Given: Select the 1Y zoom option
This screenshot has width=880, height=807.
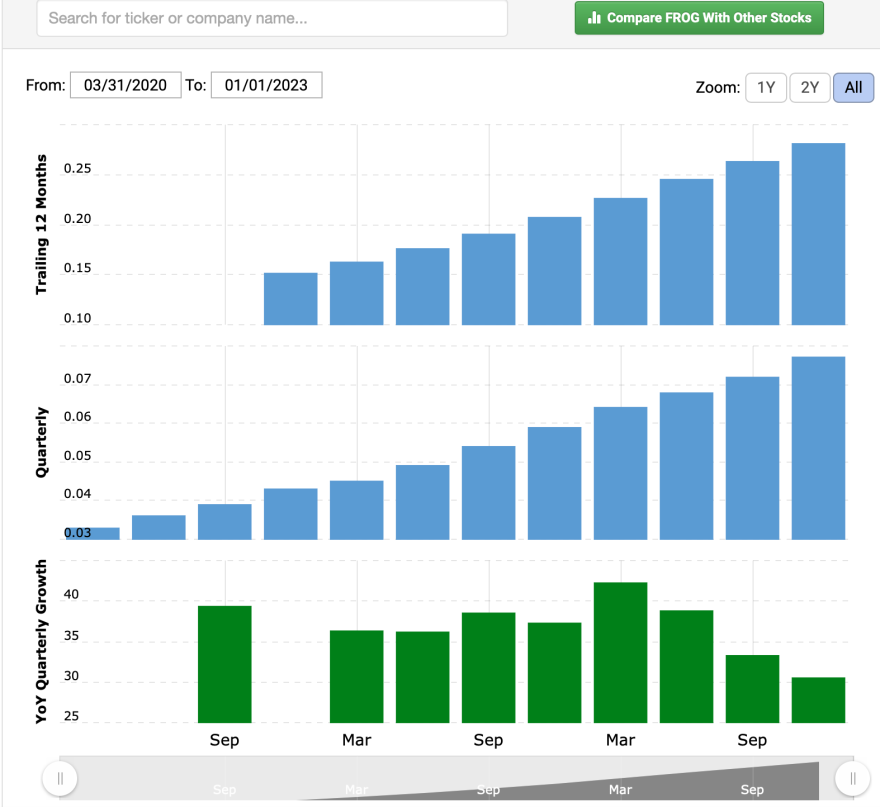Looking at the screenshot, I should tap(766, 88).
